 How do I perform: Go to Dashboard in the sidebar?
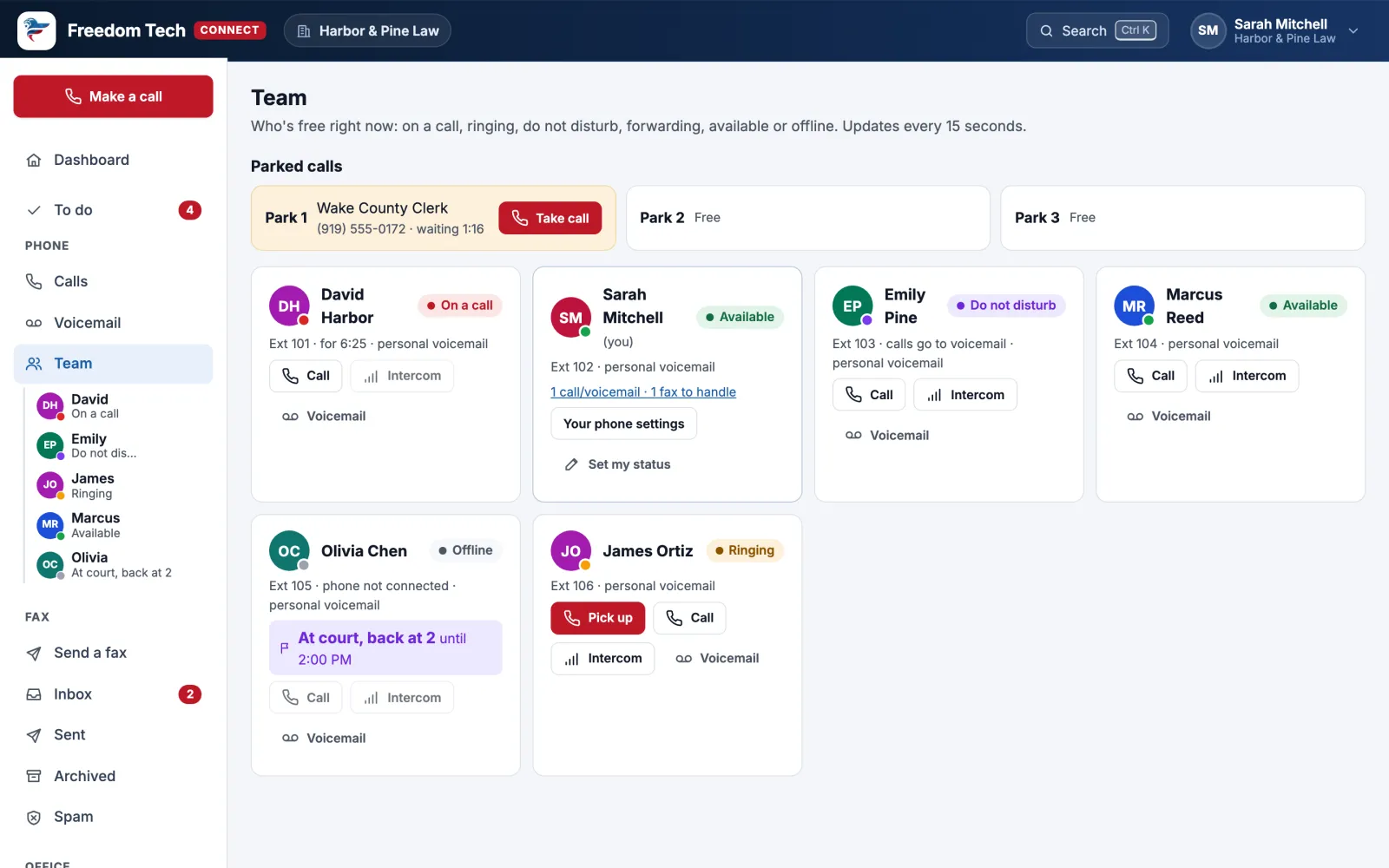coord(113,161)
